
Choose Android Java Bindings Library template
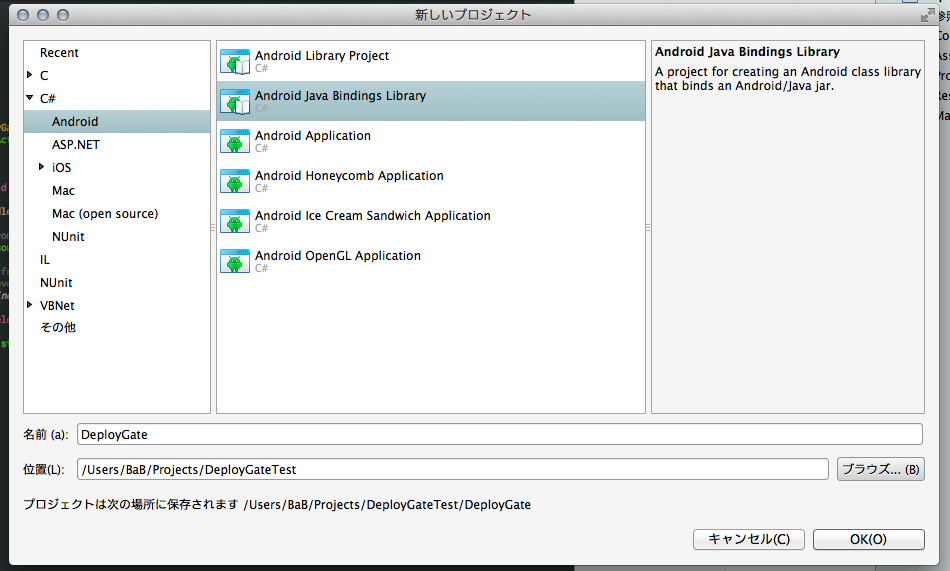point(340,96)
